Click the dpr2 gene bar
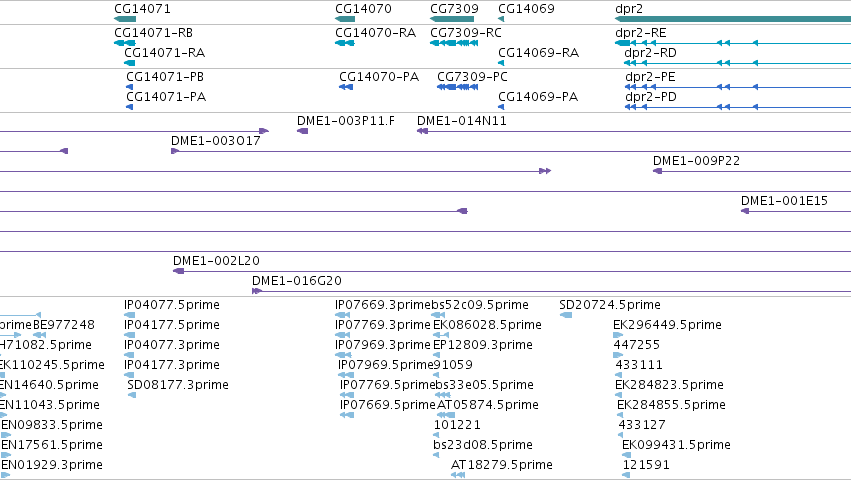851x480 pixels. pyautogui.click(x=733, y=19)
